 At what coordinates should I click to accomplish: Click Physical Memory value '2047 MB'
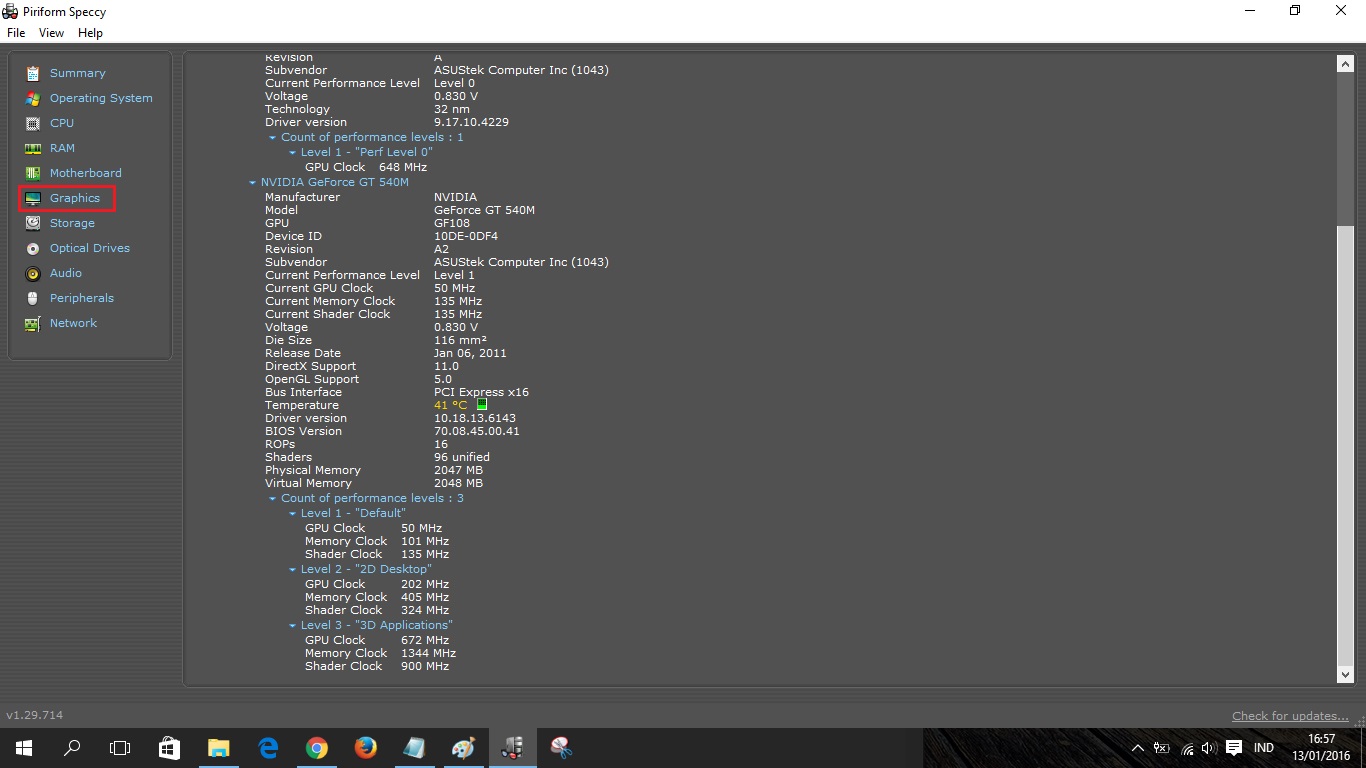[x=458, y=470]
